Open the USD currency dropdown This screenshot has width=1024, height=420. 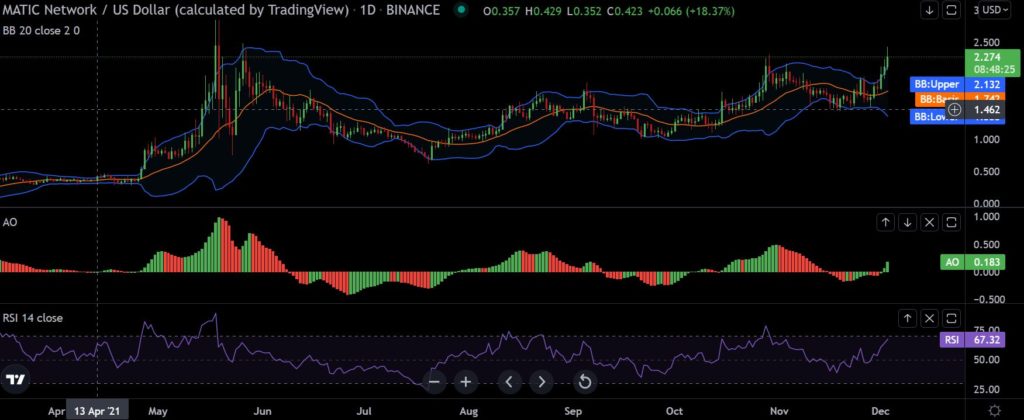pos(995,11)
